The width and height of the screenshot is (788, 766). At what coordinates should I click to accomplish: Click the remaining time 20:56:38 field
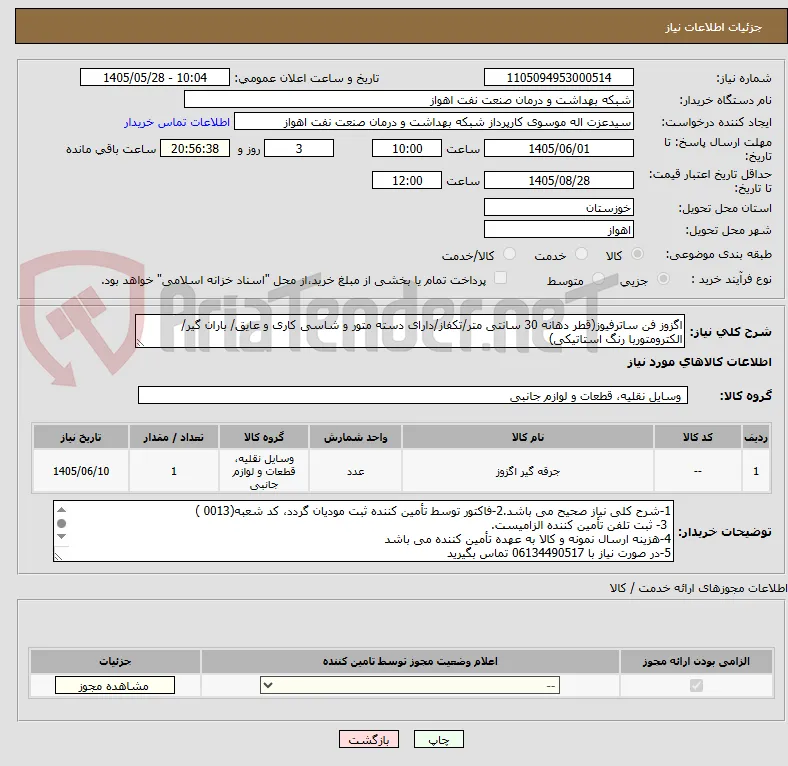click(195, 149)
